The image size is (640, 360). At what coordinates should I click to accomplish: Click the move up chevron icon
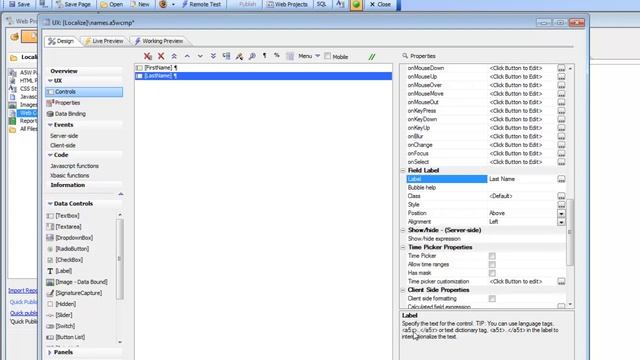click(187, 56)
